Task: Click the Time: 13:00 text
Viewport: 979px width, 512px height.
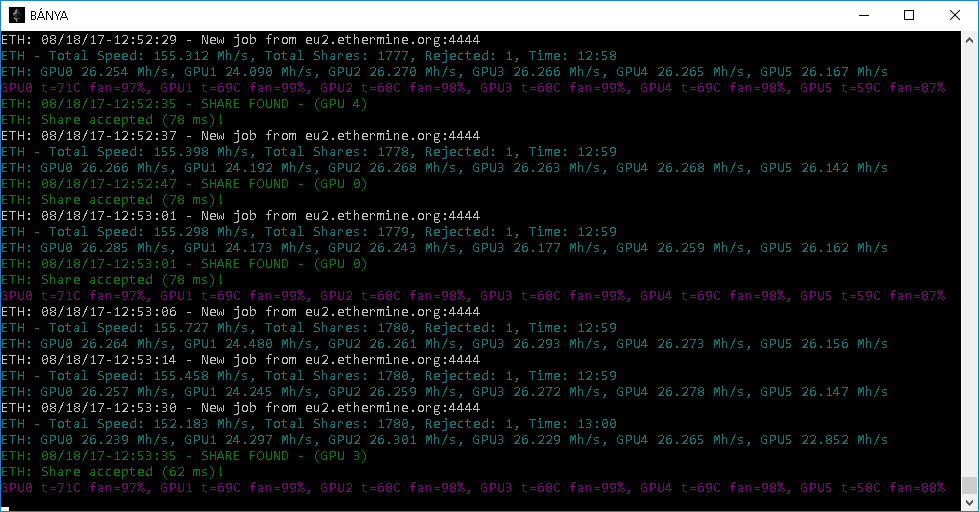Action: click(x=573, y=423)
